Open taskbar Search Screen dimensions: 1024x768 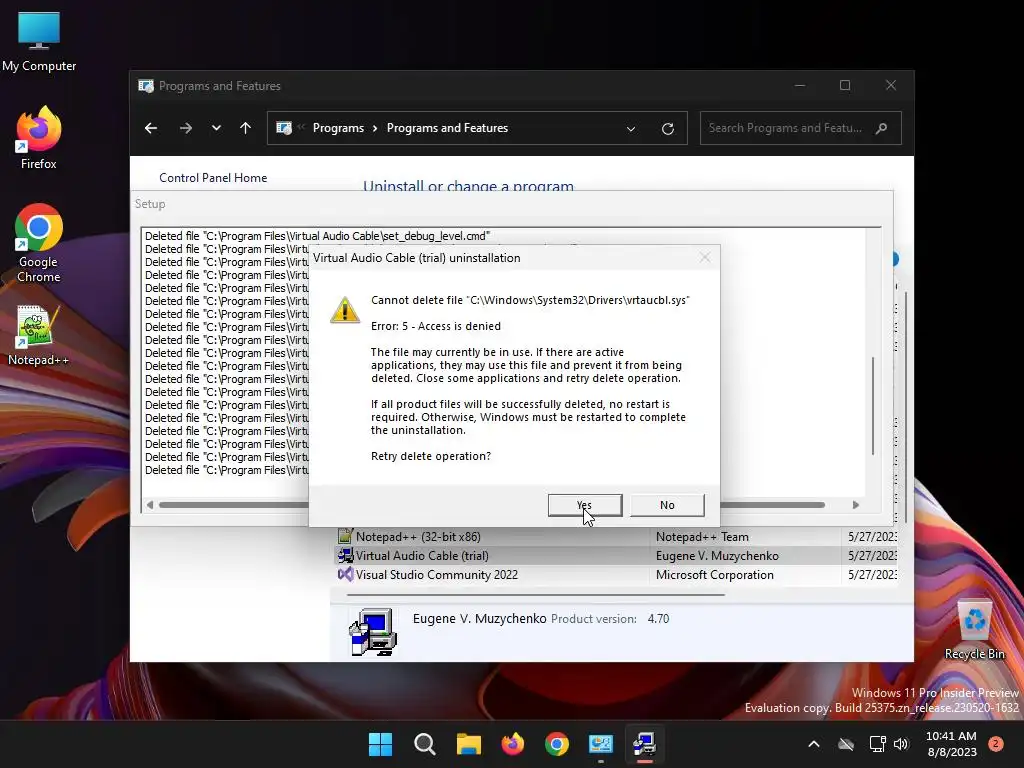pyautogui.click(x=424, y=744)
